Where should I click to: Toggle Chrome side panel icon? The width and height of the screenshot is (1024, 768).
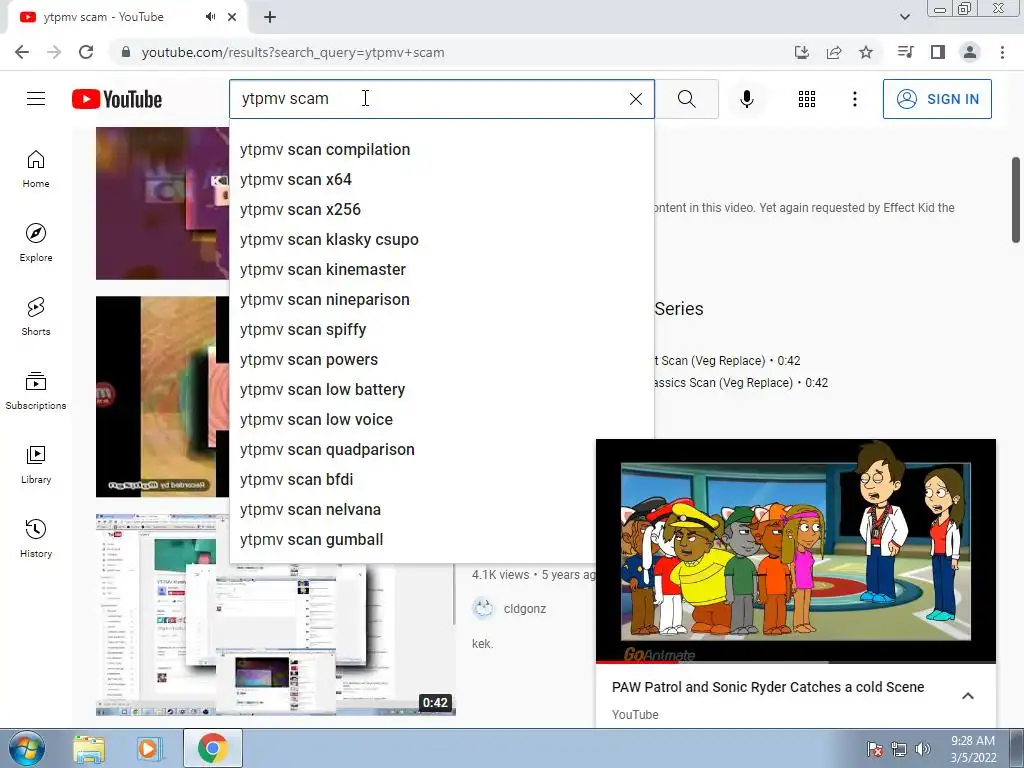(x=938, y=52)
